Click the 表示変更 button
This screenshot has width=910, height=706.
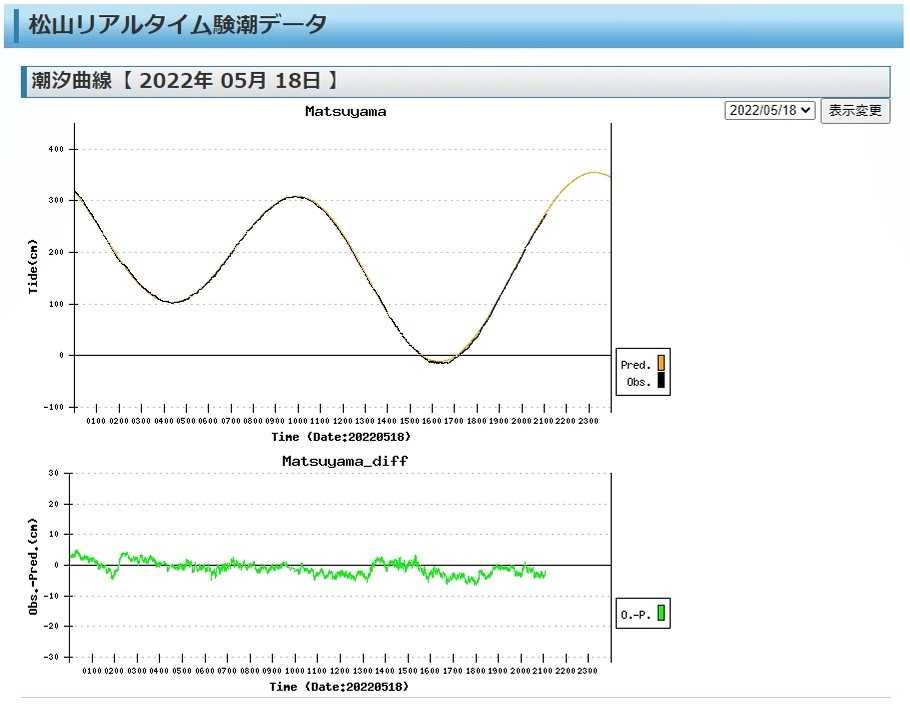(x=855, y=110)
